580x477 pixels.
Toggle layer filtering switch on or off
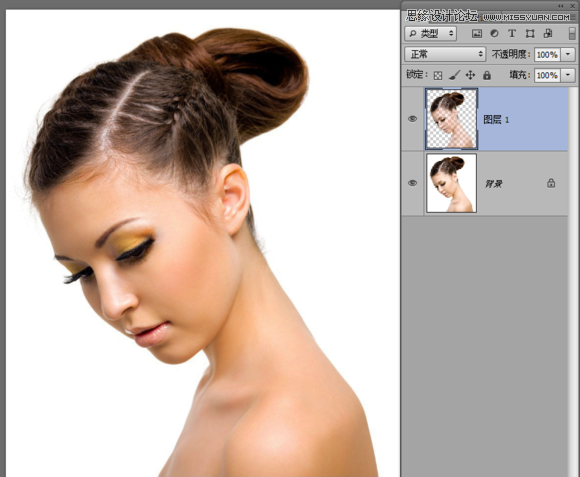click(572, 34)
